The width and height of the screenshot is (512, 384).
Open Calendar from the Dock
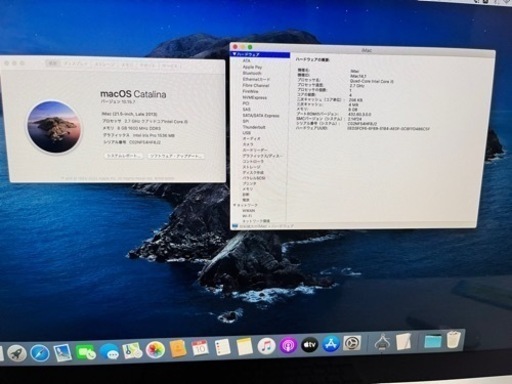200,348
